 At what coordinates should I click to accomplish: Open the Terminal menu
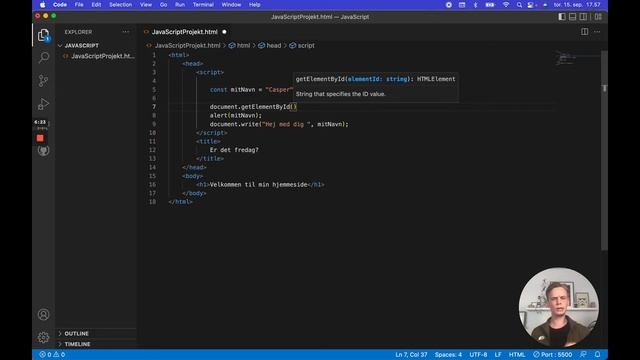tap(203, 5)
